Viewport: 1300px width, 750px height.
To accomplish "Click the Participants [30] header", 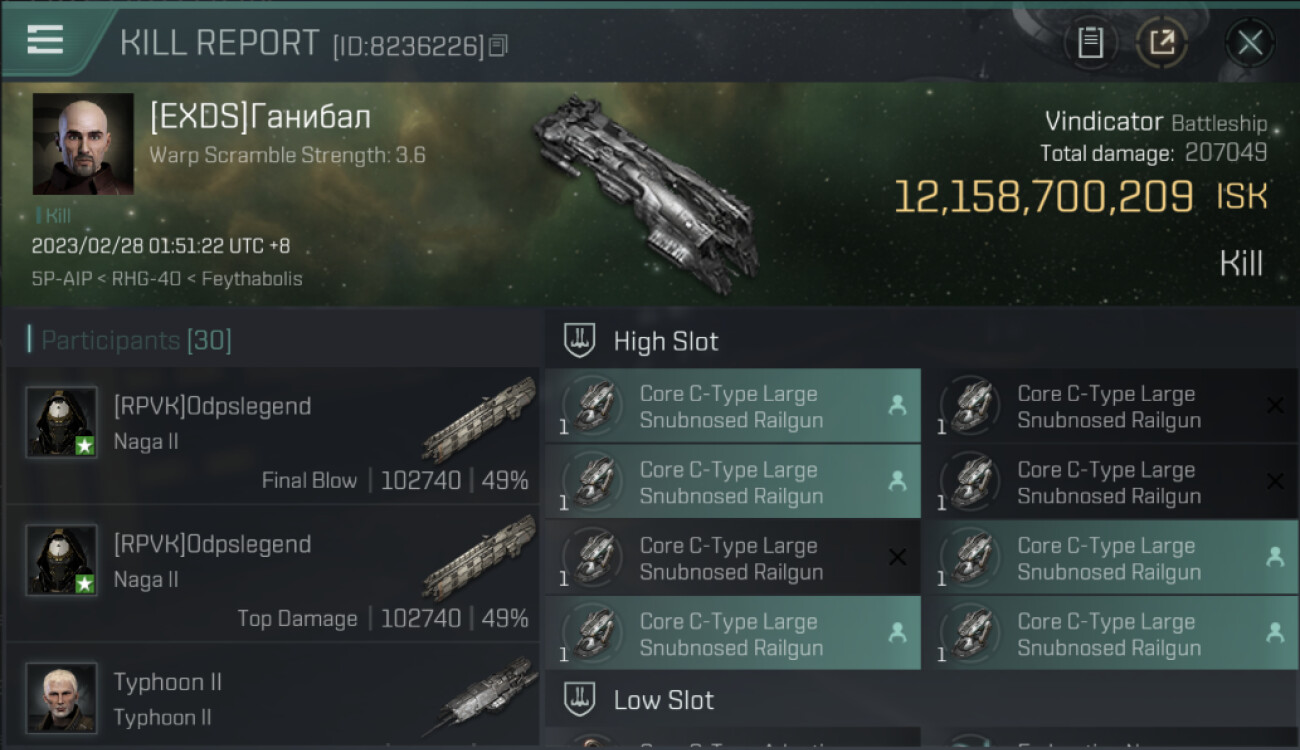I will [131, 341].
